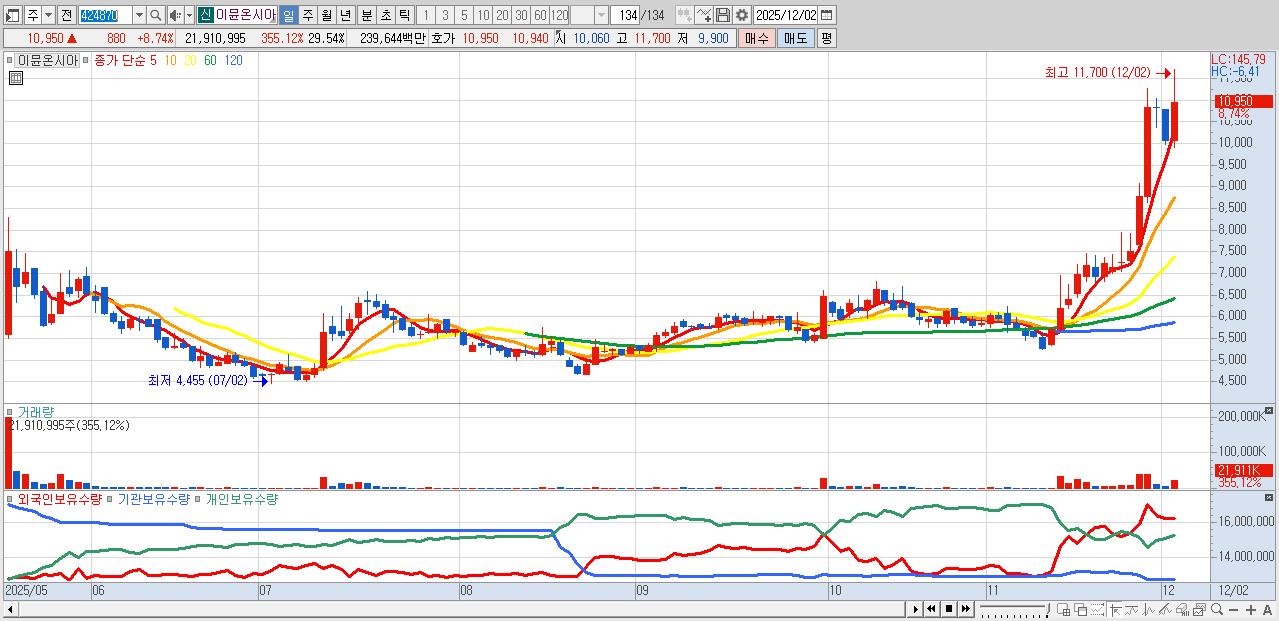Click the play button on chart replay controls
The width and height of the screenshot is (1279, 621).
click(x=915, y=609)
